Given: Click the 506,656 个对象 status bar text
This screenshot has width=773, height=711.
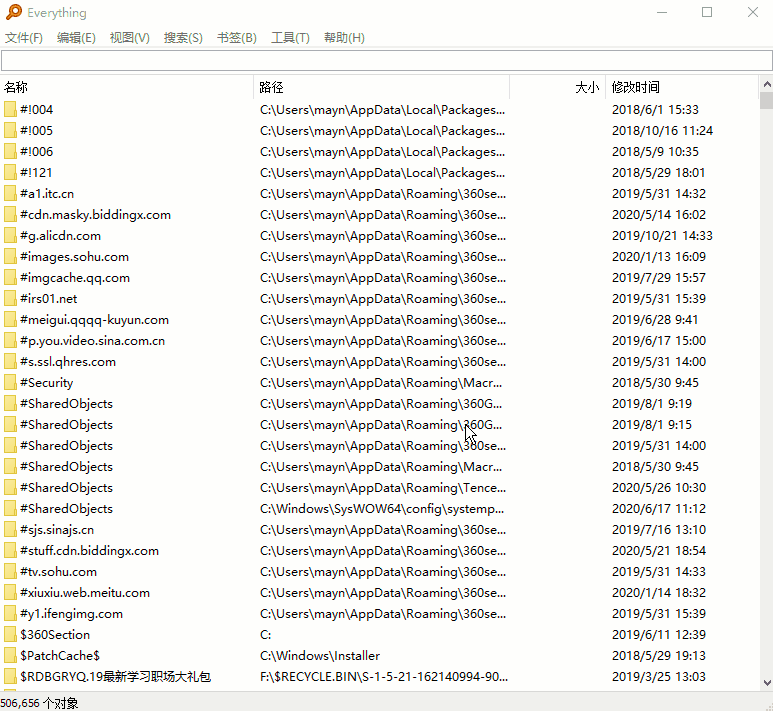Looking at the screenshot, I should click(x=39, y=703).
